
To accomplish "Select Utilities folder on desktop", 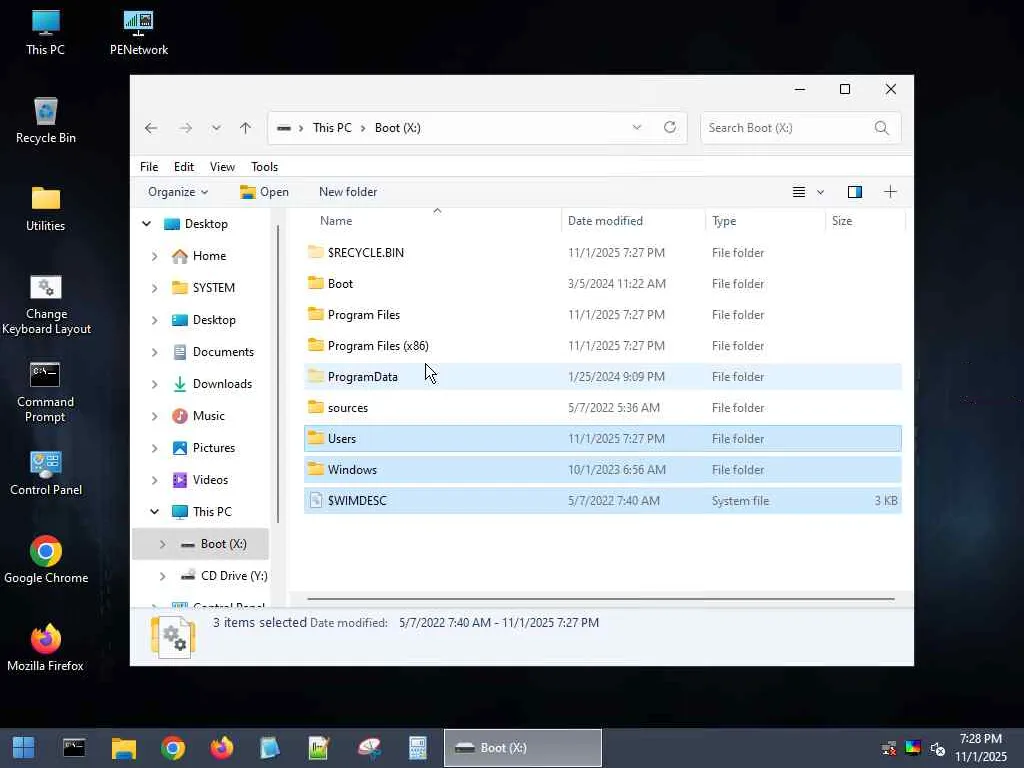I will [x=46, y=209].
